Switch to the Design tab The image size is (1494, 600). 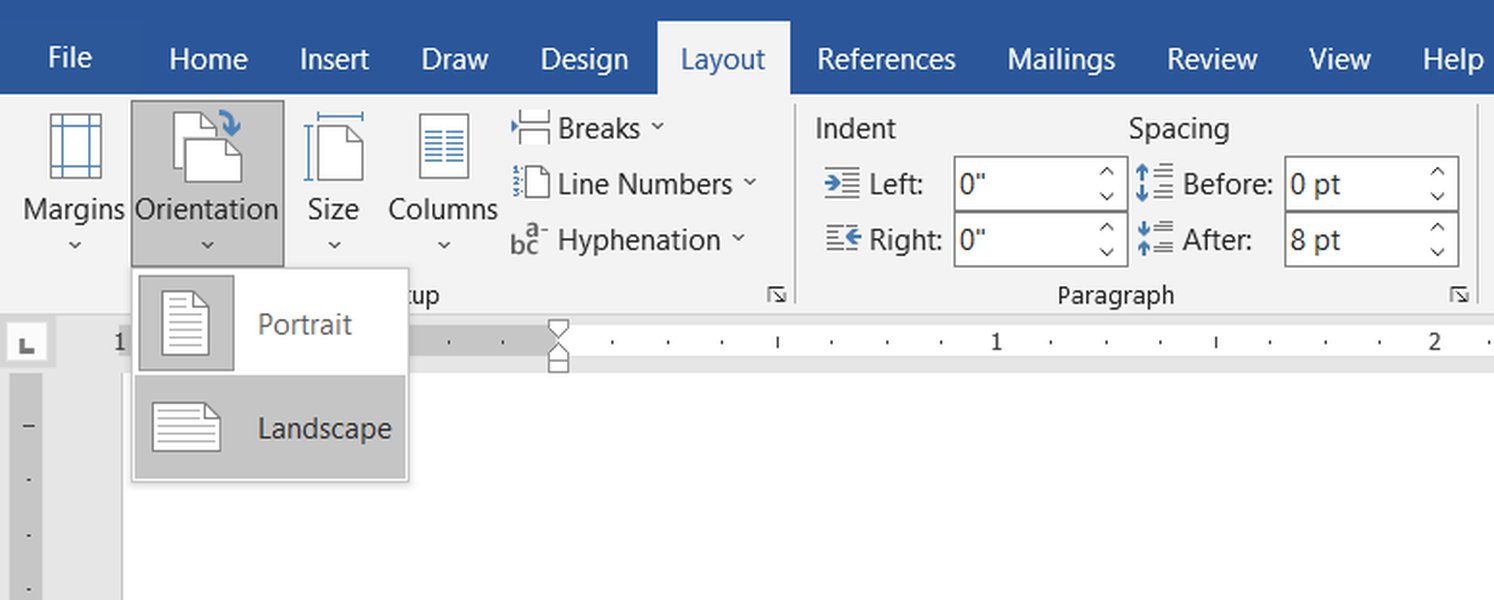pos(584,59)
